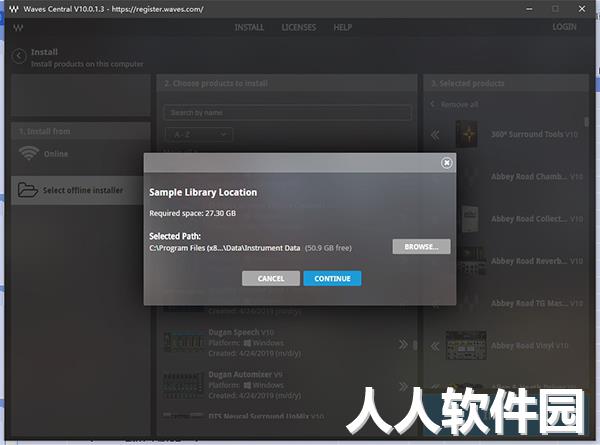Remove Abbey Road Vinyl V10 with its arrow
Viewport: 600px width, 445px height.
(435, 346)
